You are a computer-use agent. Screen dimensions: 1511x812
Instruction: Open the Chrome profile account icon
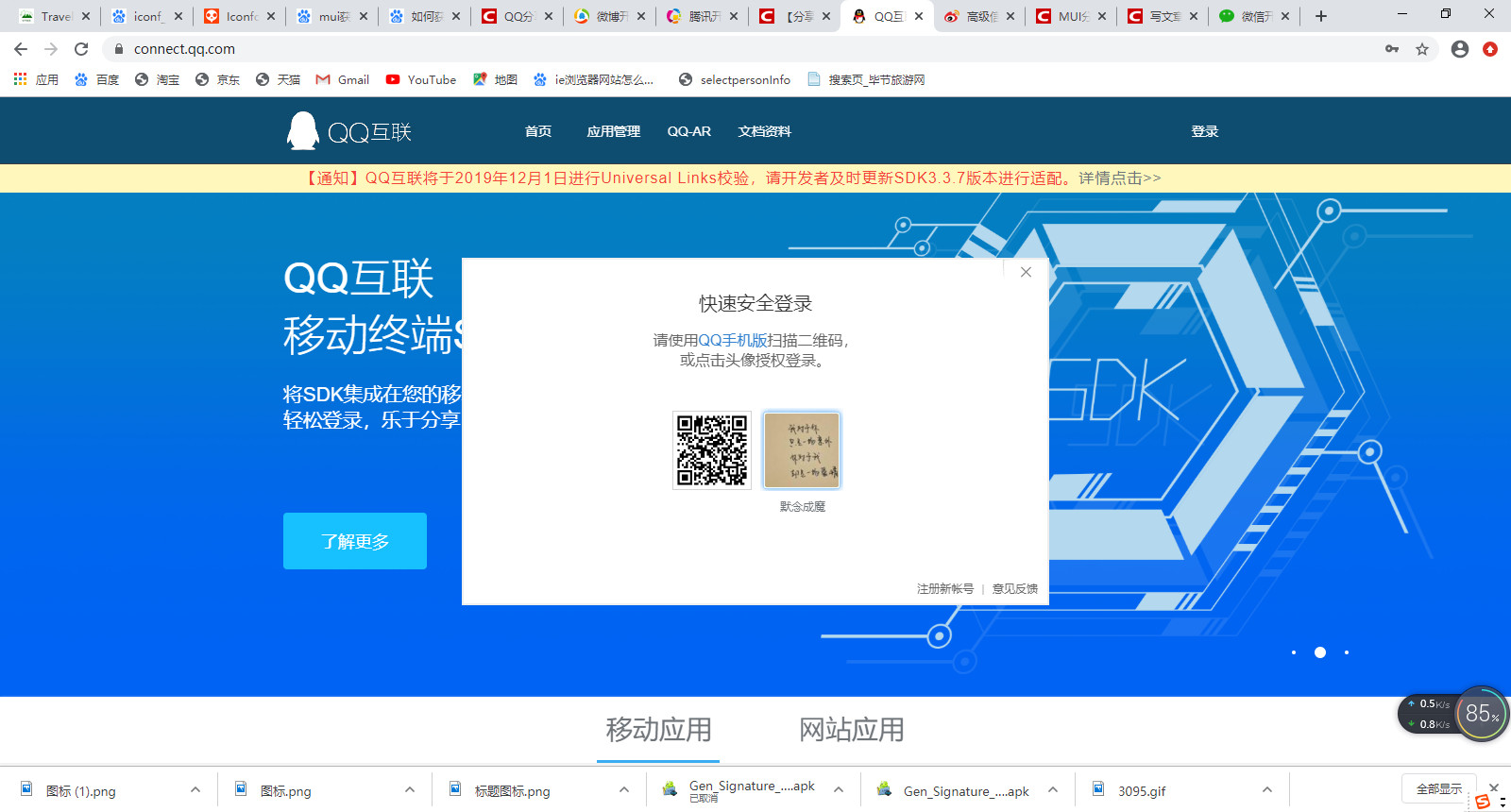click(x=1460, y=49)
